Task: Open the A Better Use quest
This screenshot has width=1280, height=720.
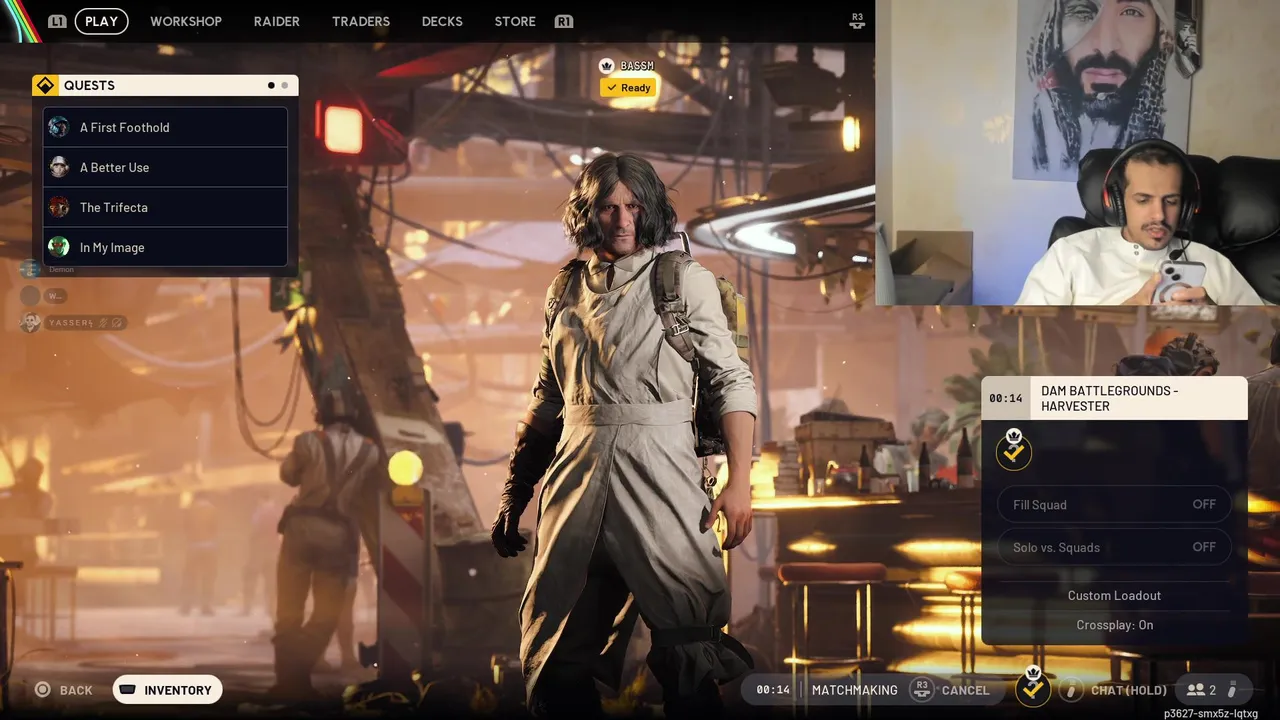Action: [165, 167]
